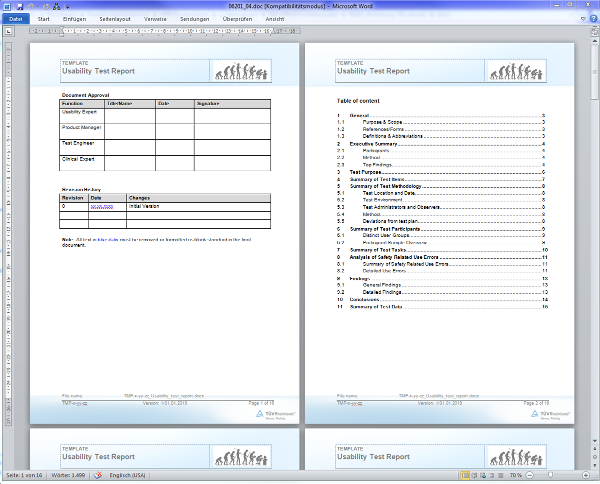Click the tab stop selector left of ruler

[x=8, y=31]
